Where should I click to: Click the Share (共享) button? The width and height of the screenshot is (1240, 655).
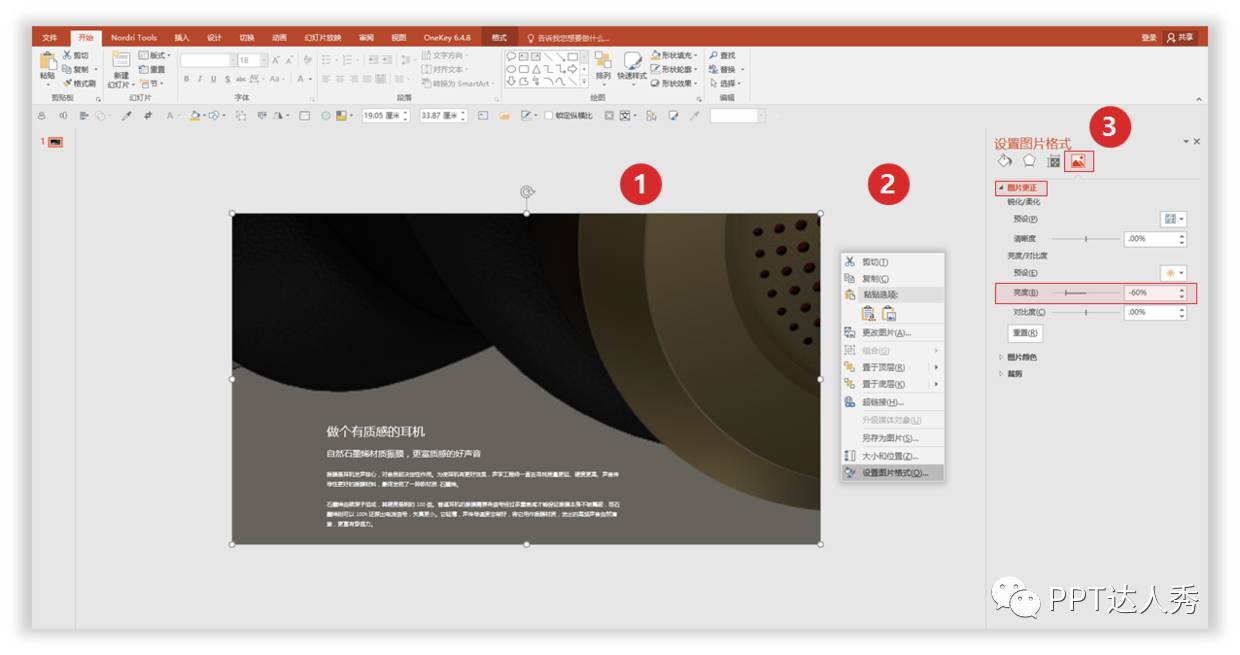[x=1180, y=37]
